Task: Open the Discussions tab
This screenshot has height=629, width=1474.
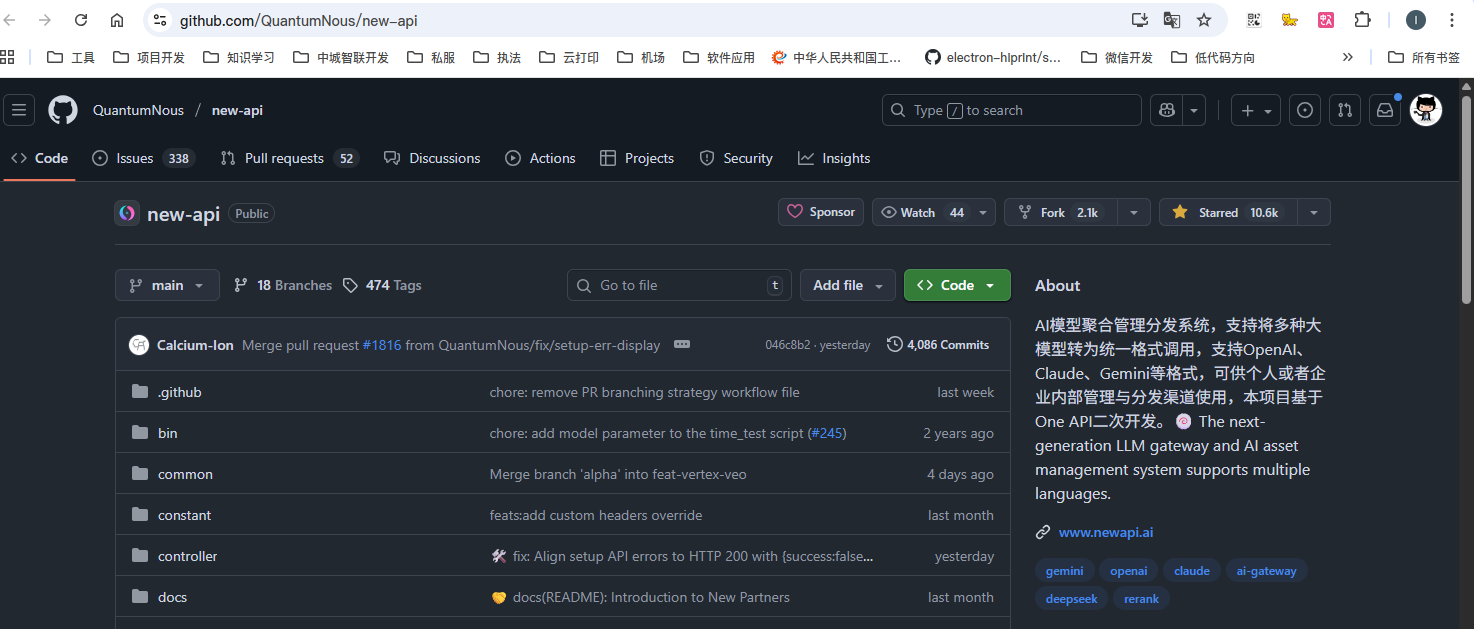Action: click(x=431, y=158)
